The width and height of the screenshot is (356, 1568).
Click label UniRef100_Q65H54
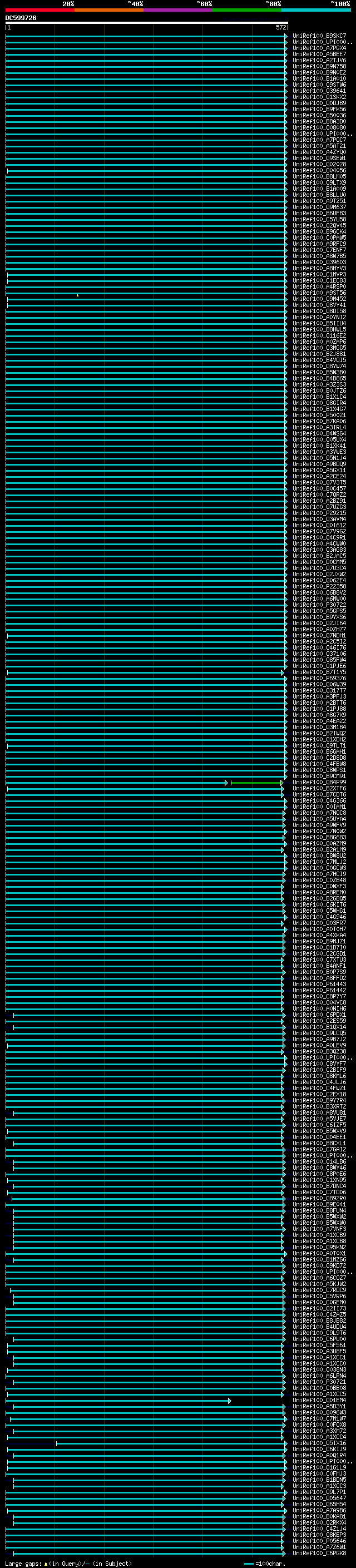tap(319, 1504)
